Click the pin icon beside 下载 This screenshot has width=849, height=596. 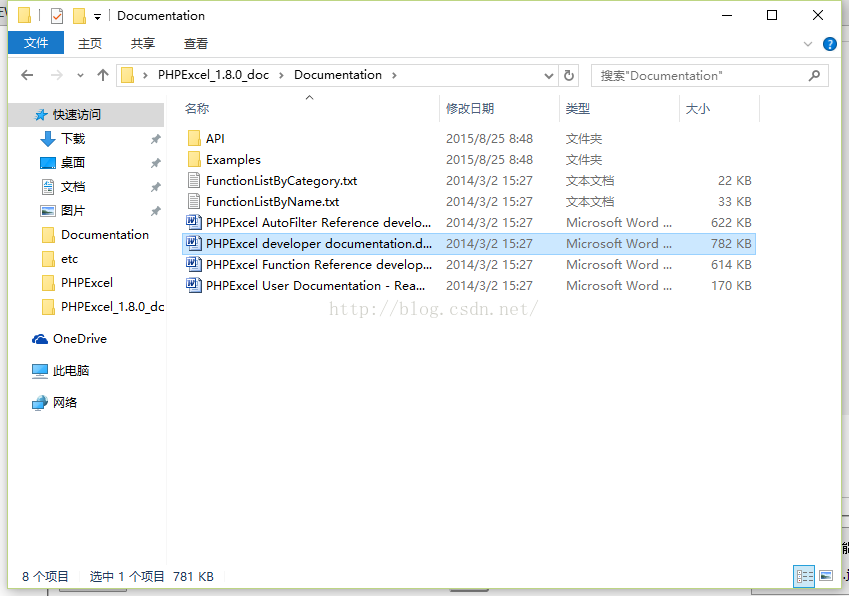pos(155,139)
